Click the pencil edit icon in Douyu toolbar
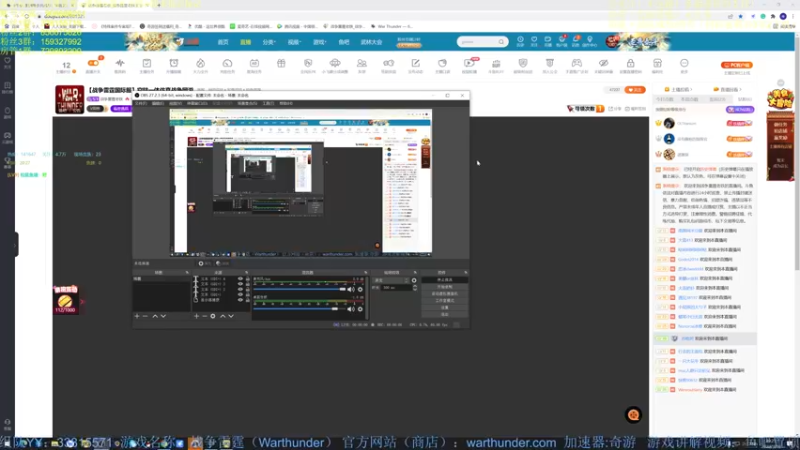This screenshot has width=800, height=450. point(415,63)
